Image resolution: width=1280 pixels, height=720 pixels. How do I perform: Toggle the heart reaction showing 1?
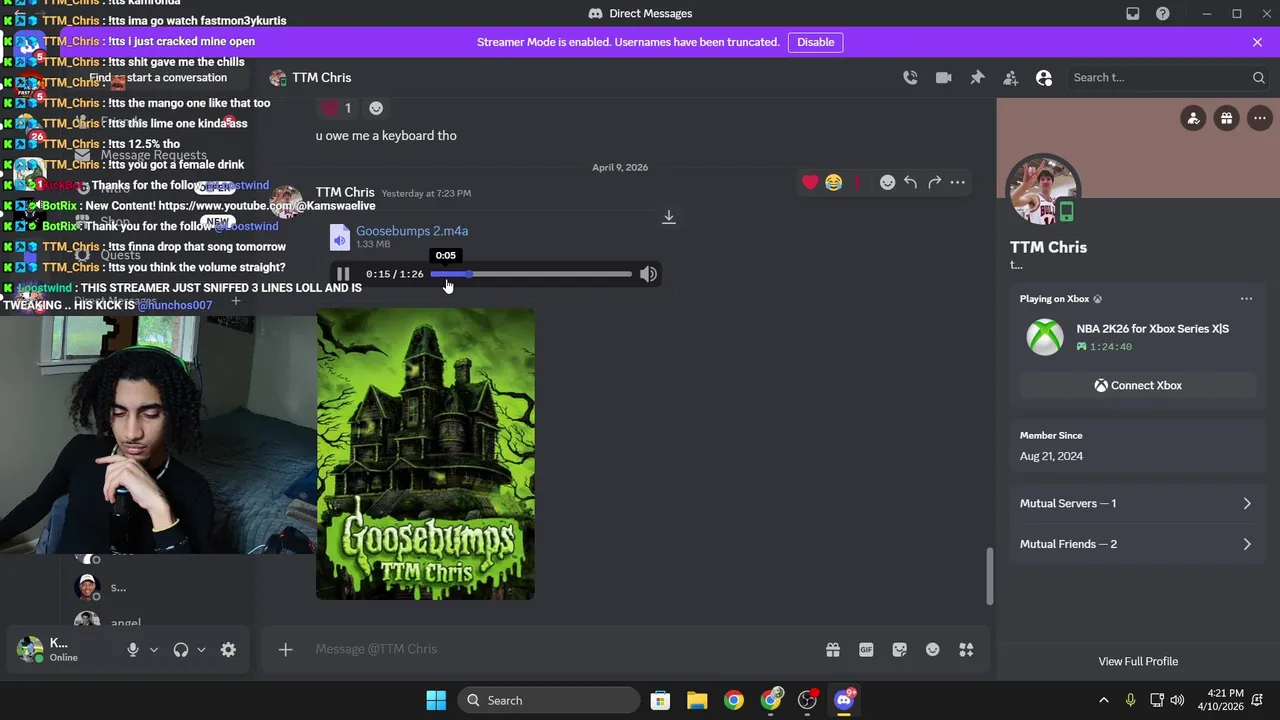pos(338,108)
